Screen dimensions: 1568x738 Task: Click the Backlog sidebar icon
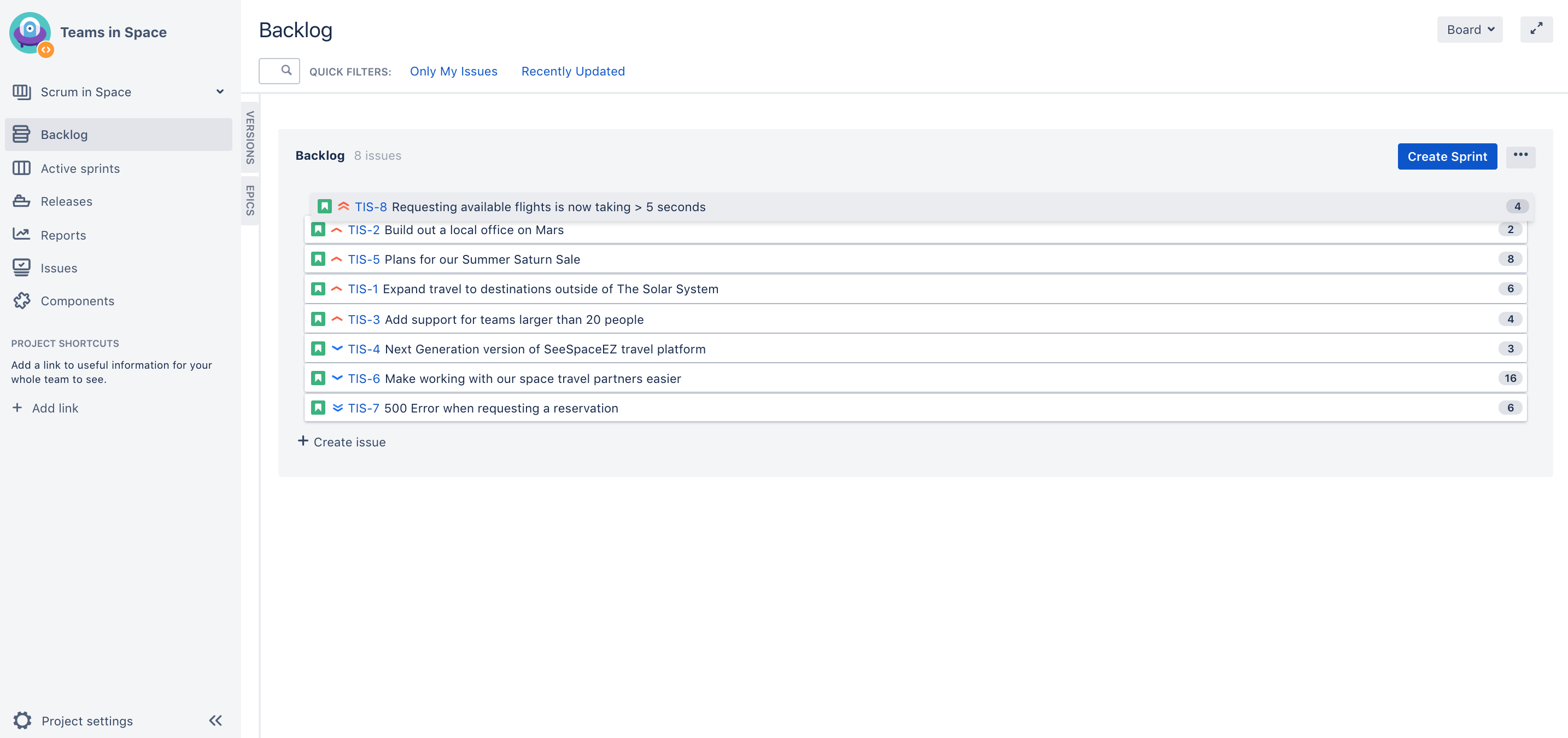coord(21,135)
